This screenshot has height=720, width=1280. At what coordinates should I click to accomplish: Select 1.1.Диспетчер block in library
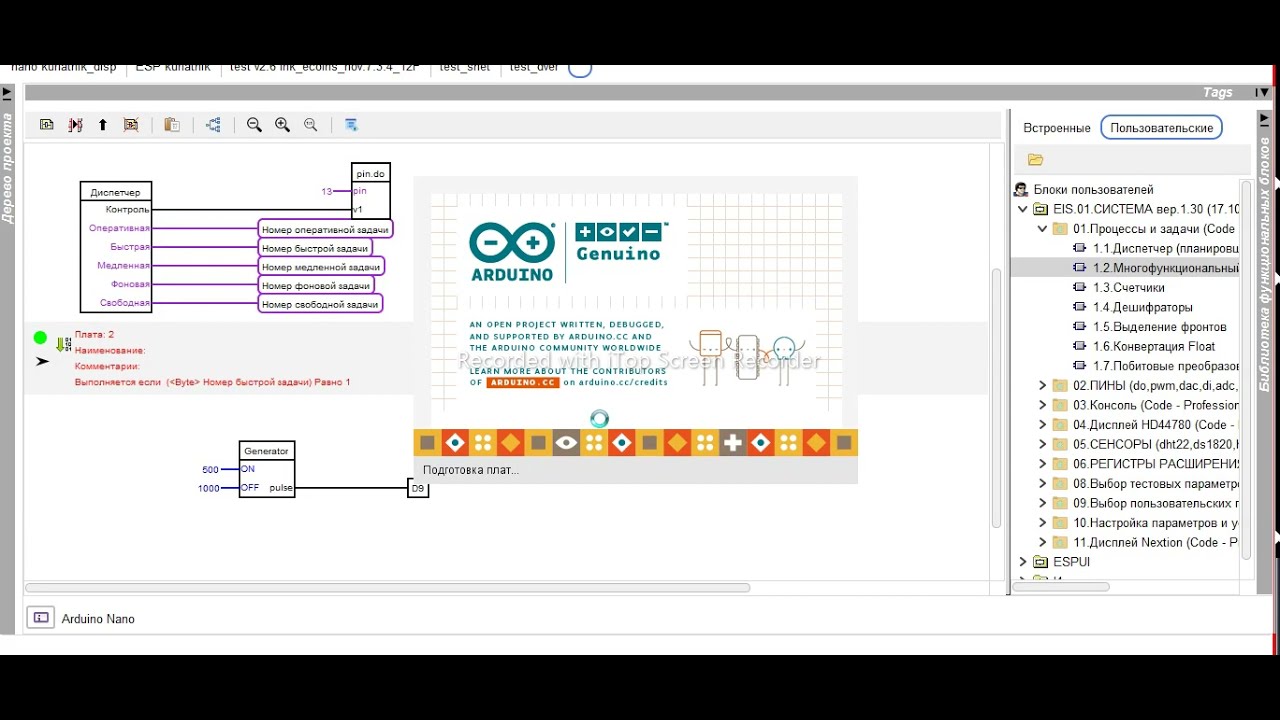1155,248
